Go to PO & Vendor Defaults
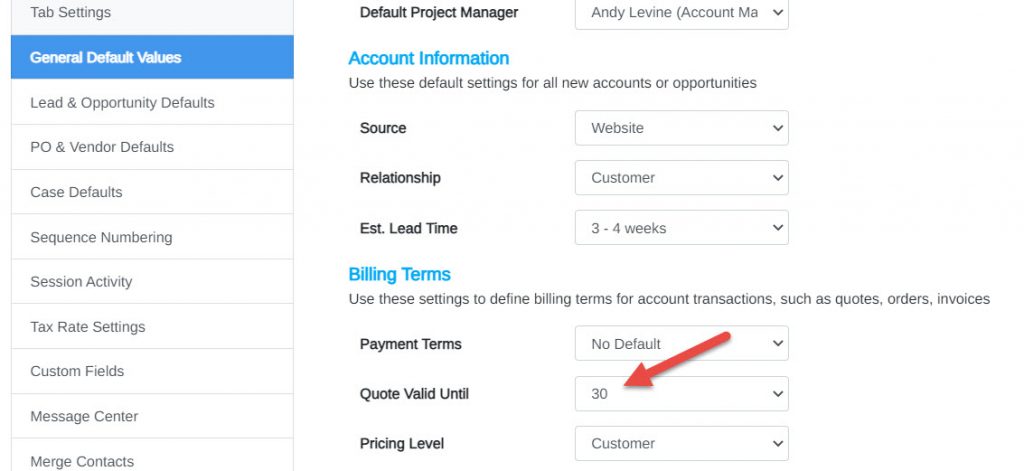 [x=152, y=147]
